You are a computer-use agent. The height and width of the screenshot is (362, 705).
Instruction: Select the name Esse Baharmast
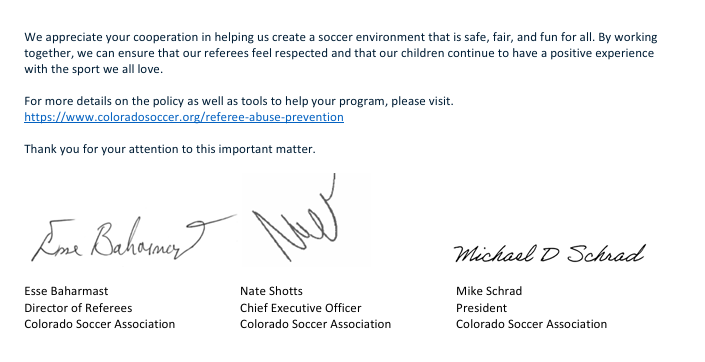pyautogui.click(x=66, y=291)
